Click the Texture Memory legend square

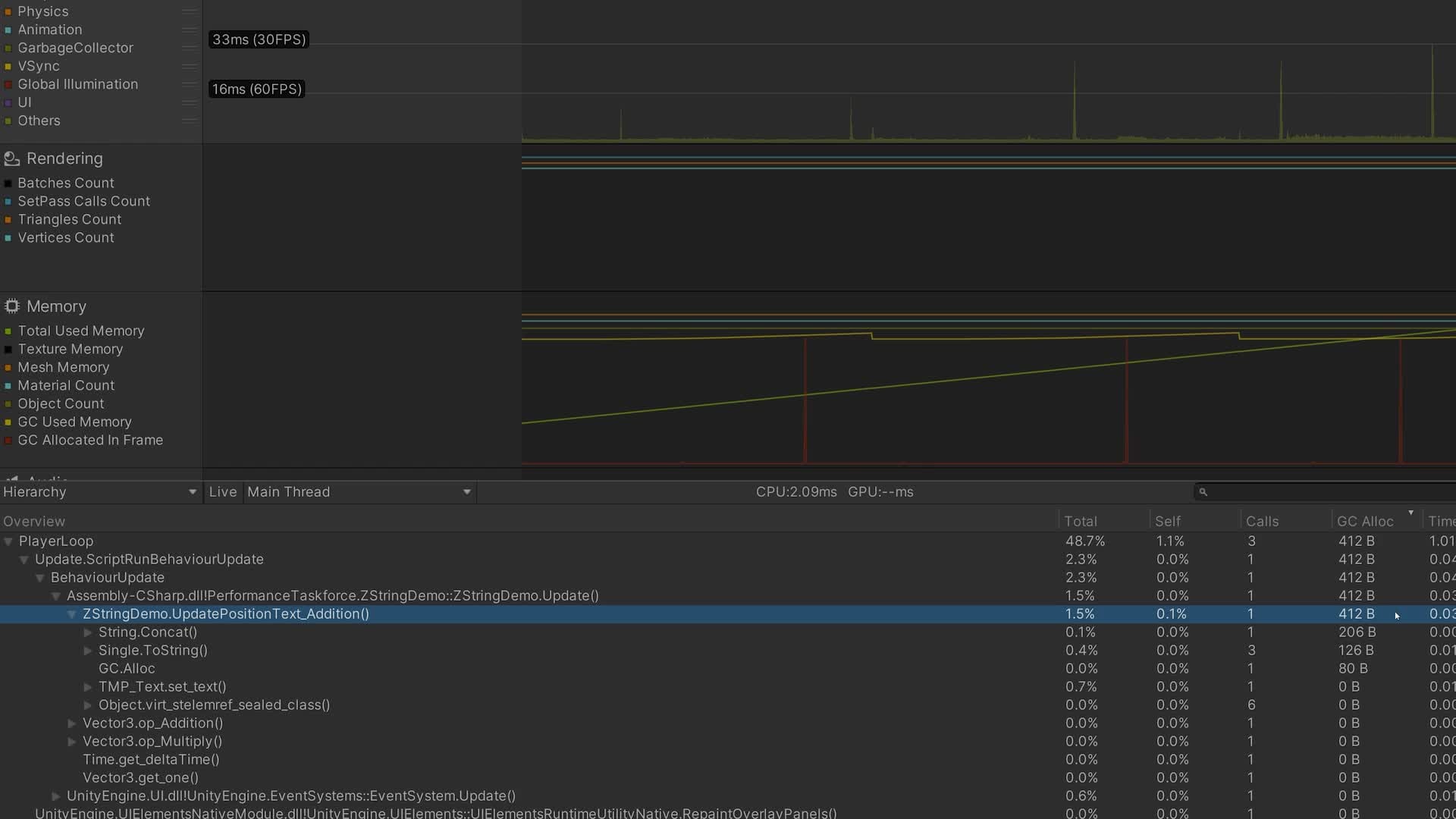point(9,349)
